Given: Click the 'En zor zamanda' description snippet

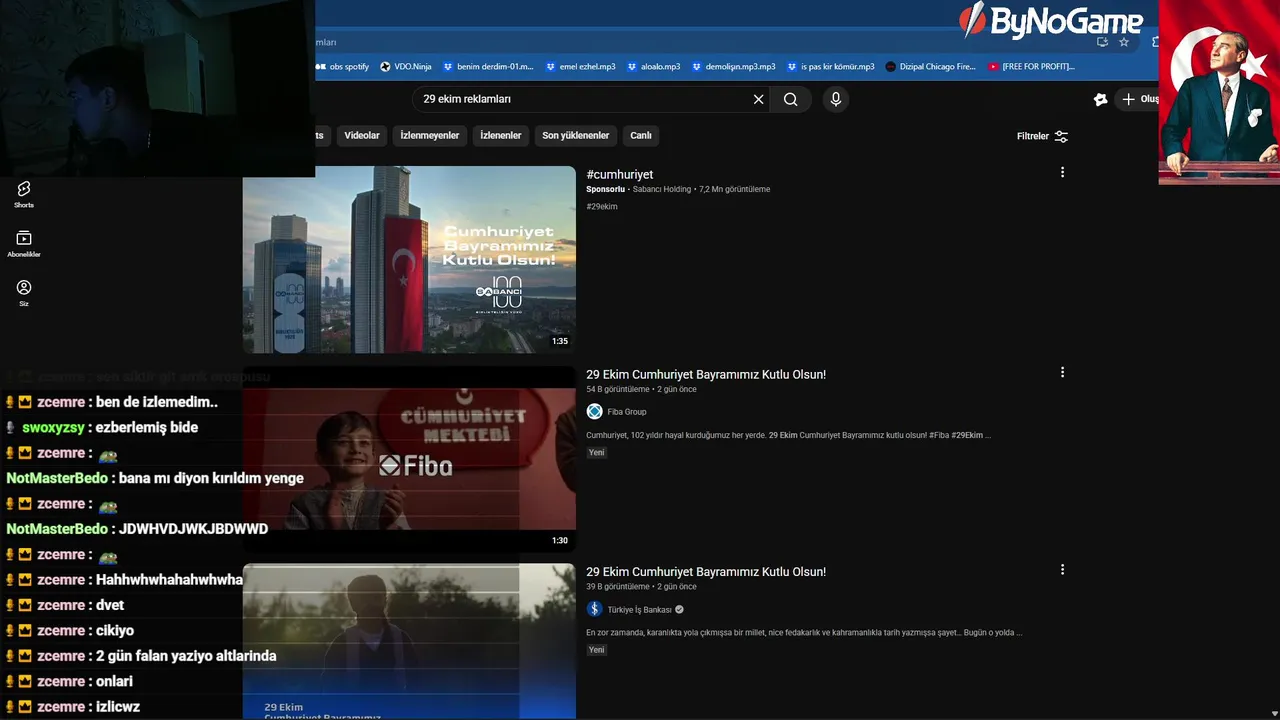Looking at the screenshot, I should click(x=804, y=633).
